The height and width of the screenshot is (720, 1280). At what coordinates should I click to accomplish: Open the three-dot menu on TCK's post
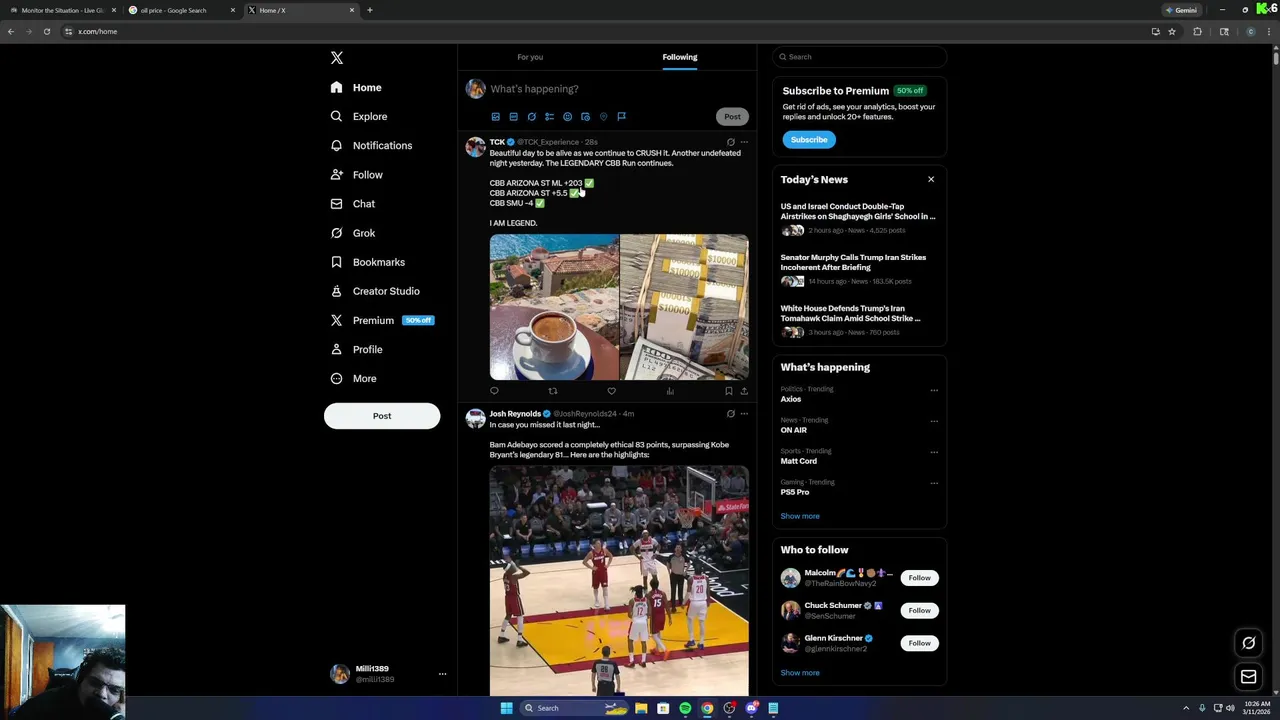(x=743, y=142)
